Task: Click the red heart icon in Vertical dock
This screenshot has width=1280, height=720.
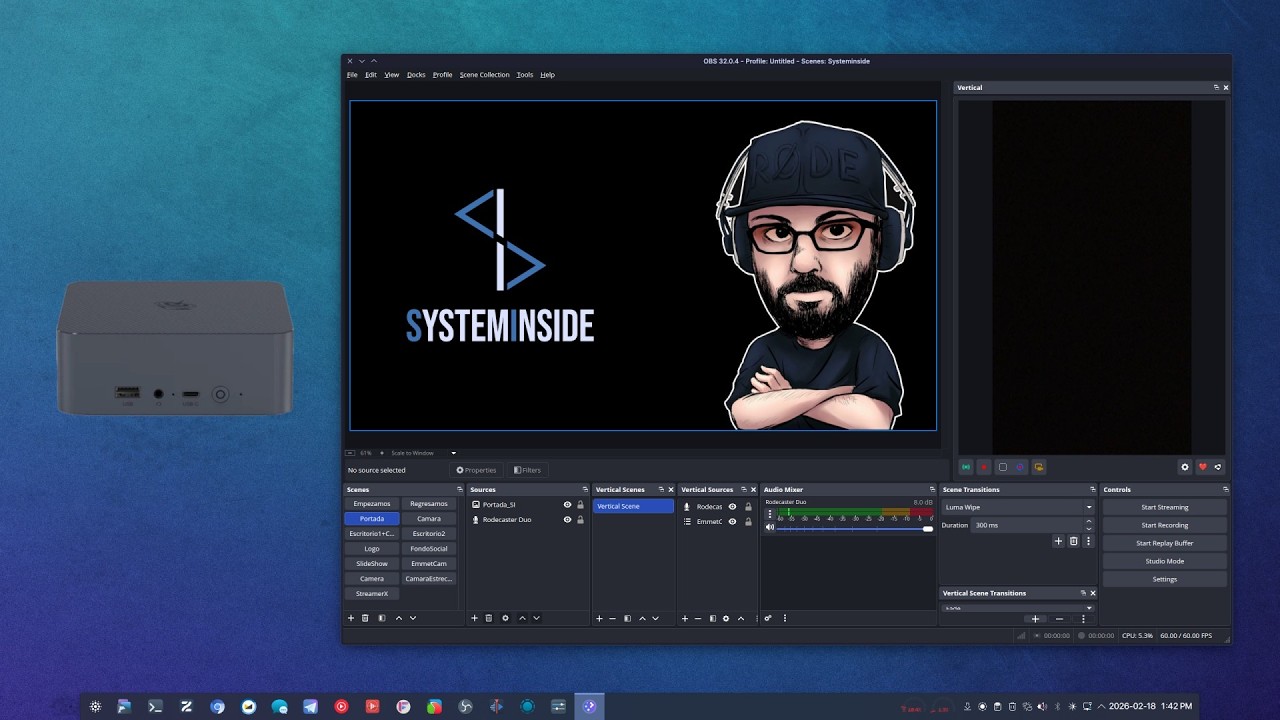Action: [1203, 467]
